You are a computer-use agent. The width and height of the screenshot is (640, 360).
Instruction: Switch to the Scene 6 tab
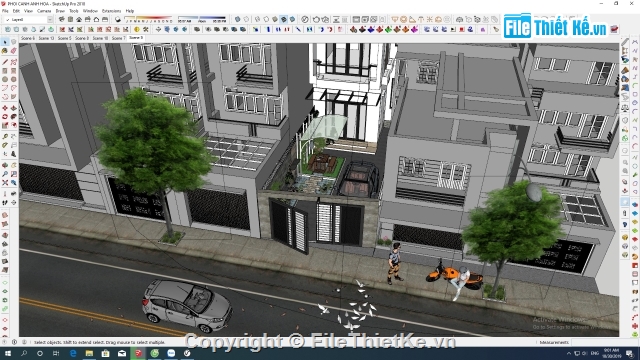28,38
